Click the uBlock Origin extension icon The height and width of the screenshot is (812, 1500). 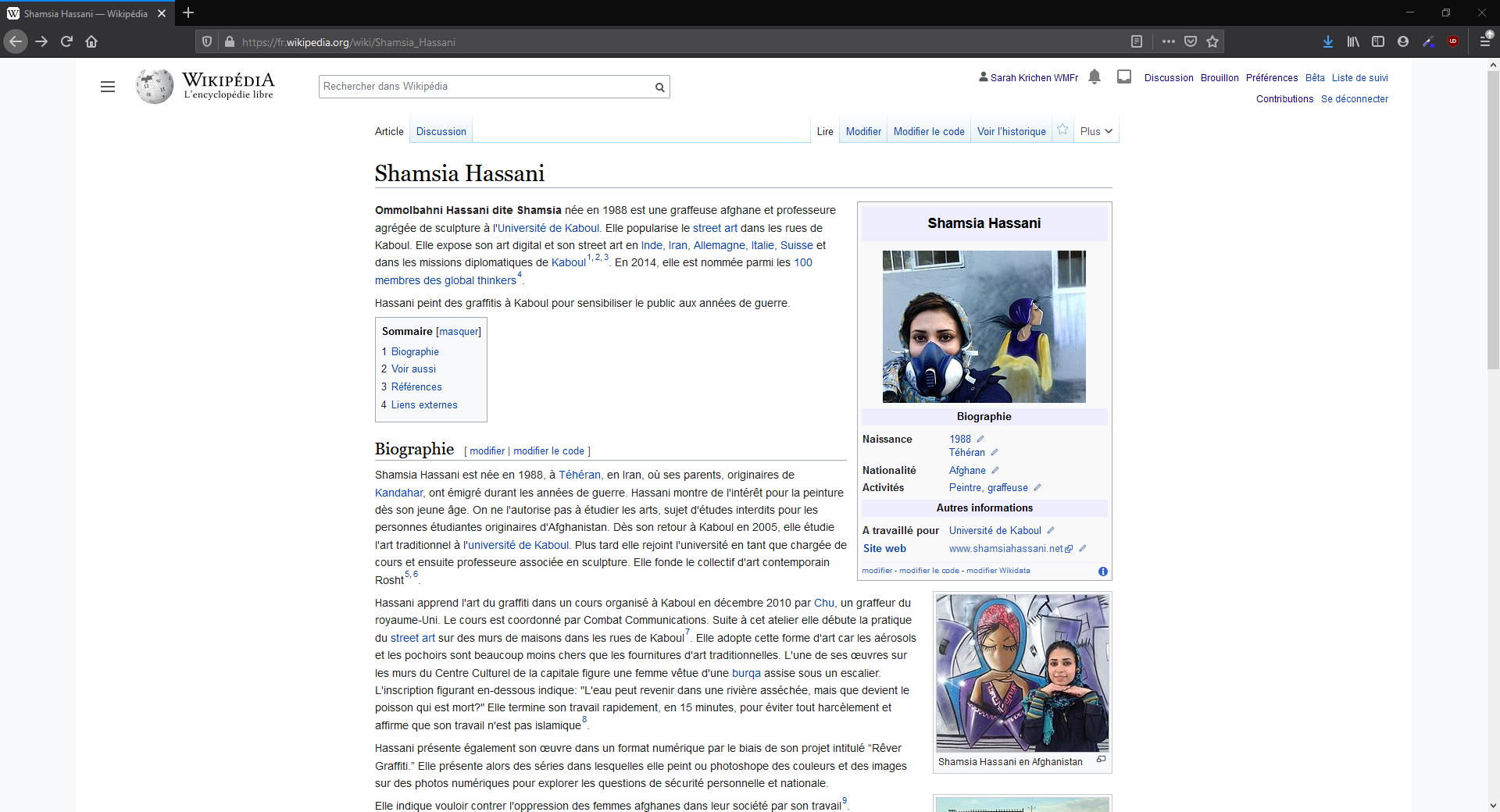pos(1453,41)
